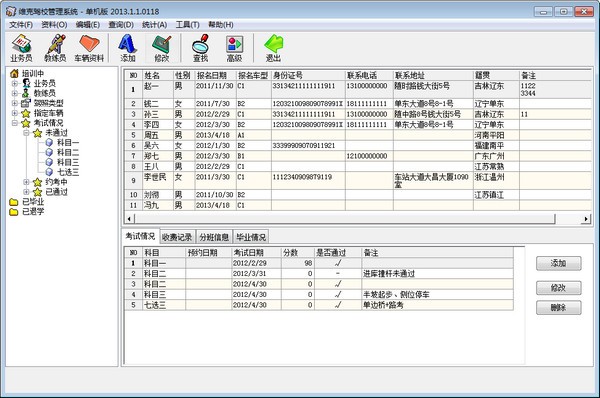
Task: Expand the 业务员 tree node
Action: coord(15,83)
